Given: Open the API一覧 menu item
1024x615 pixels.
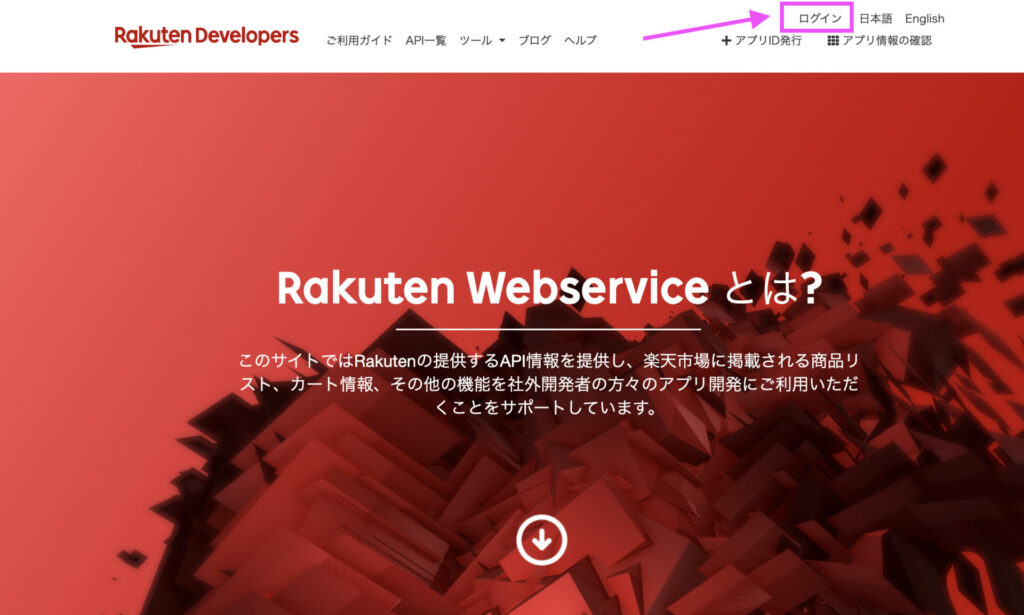Looking at the screenshot, I should (426, 40).
